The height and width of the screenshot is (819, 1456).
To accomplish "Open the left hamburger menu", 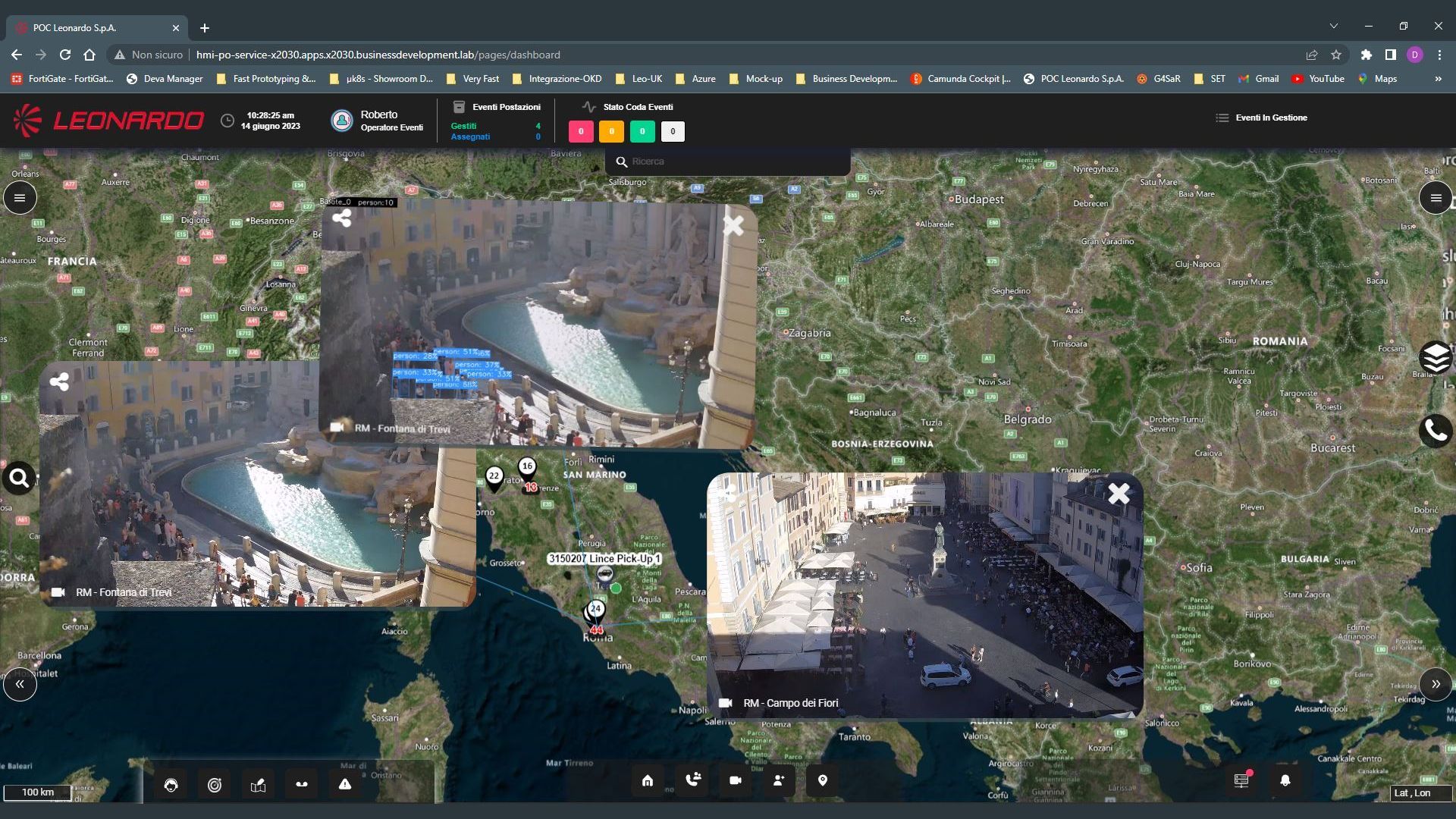I will point(20,198).
